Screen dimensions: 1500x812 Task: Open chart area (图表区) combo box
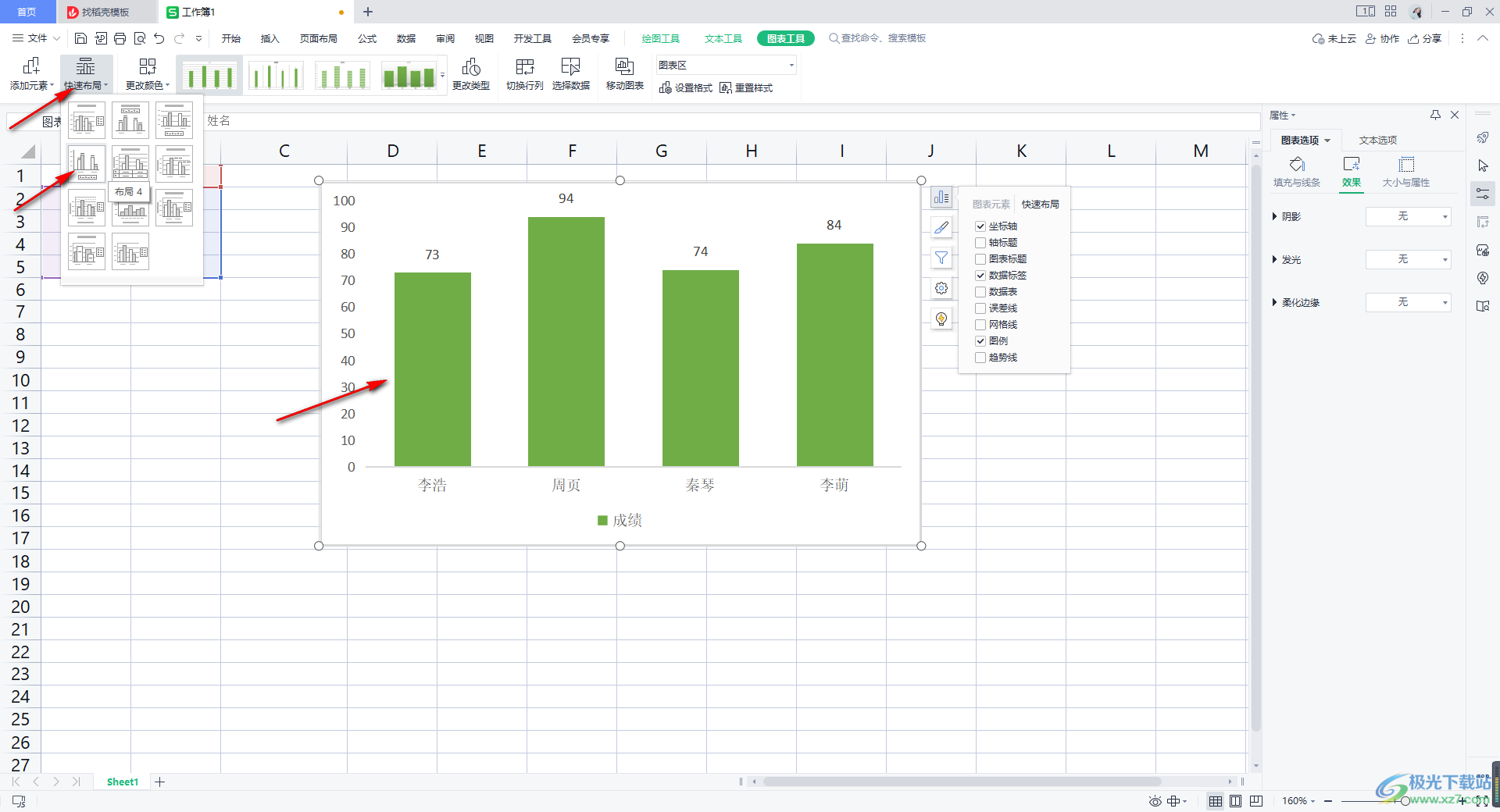point(726,66)
